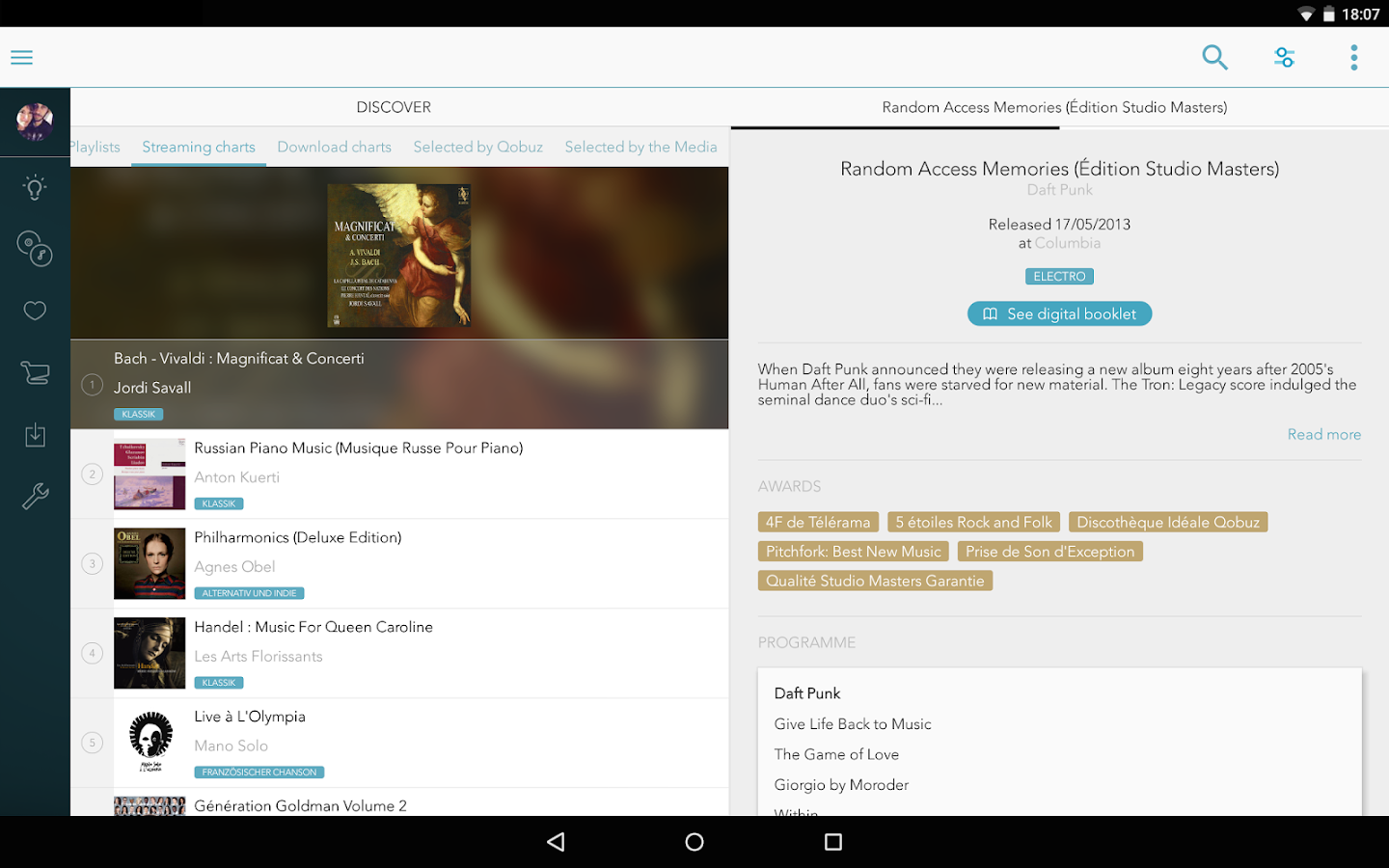
Task: Open the See digital booklet button
Action: 1059,313
